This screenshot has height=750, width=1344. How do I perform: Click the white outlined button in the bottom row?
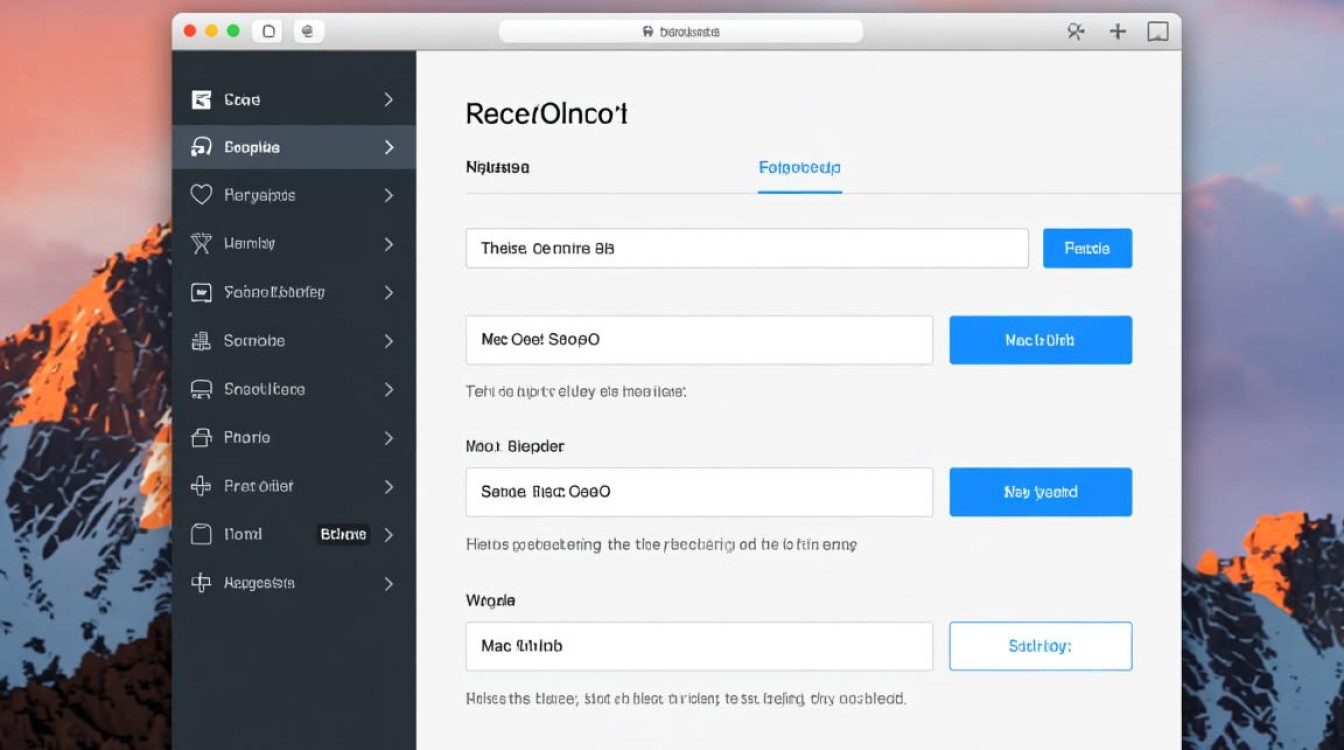(1040, 646)
